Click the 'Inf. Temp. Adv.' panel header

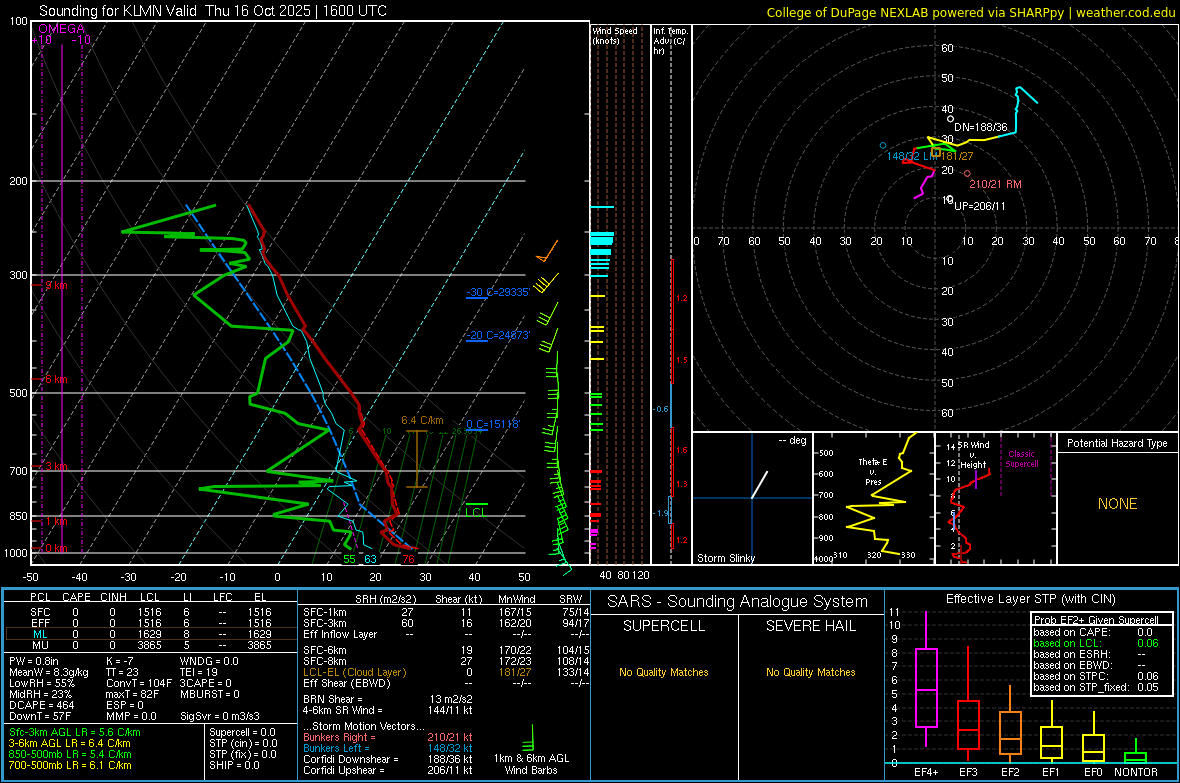click(670, 41)
